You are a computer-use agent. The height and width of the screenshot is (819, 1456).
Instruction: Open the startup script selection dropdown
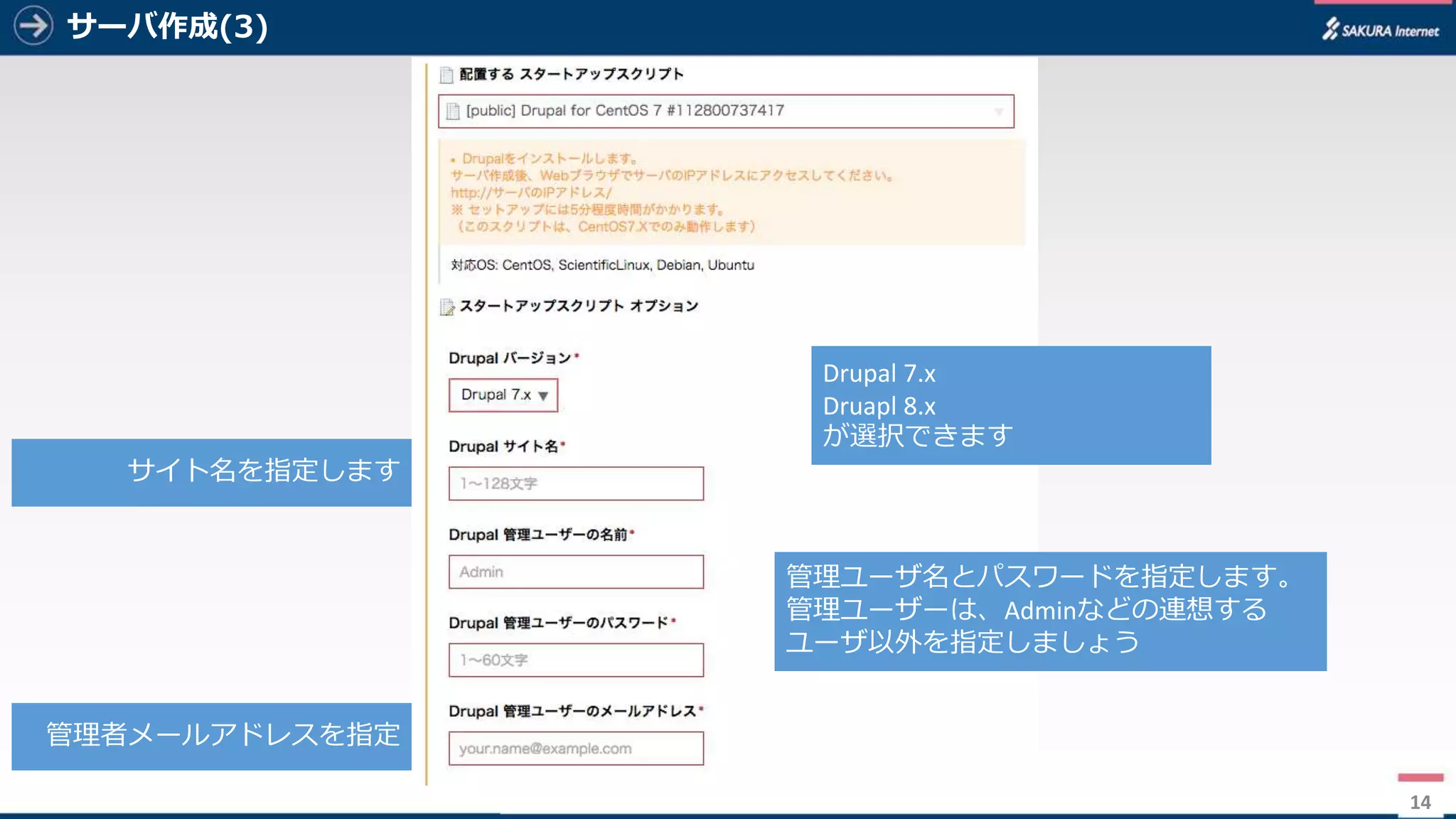coord(726,111)
